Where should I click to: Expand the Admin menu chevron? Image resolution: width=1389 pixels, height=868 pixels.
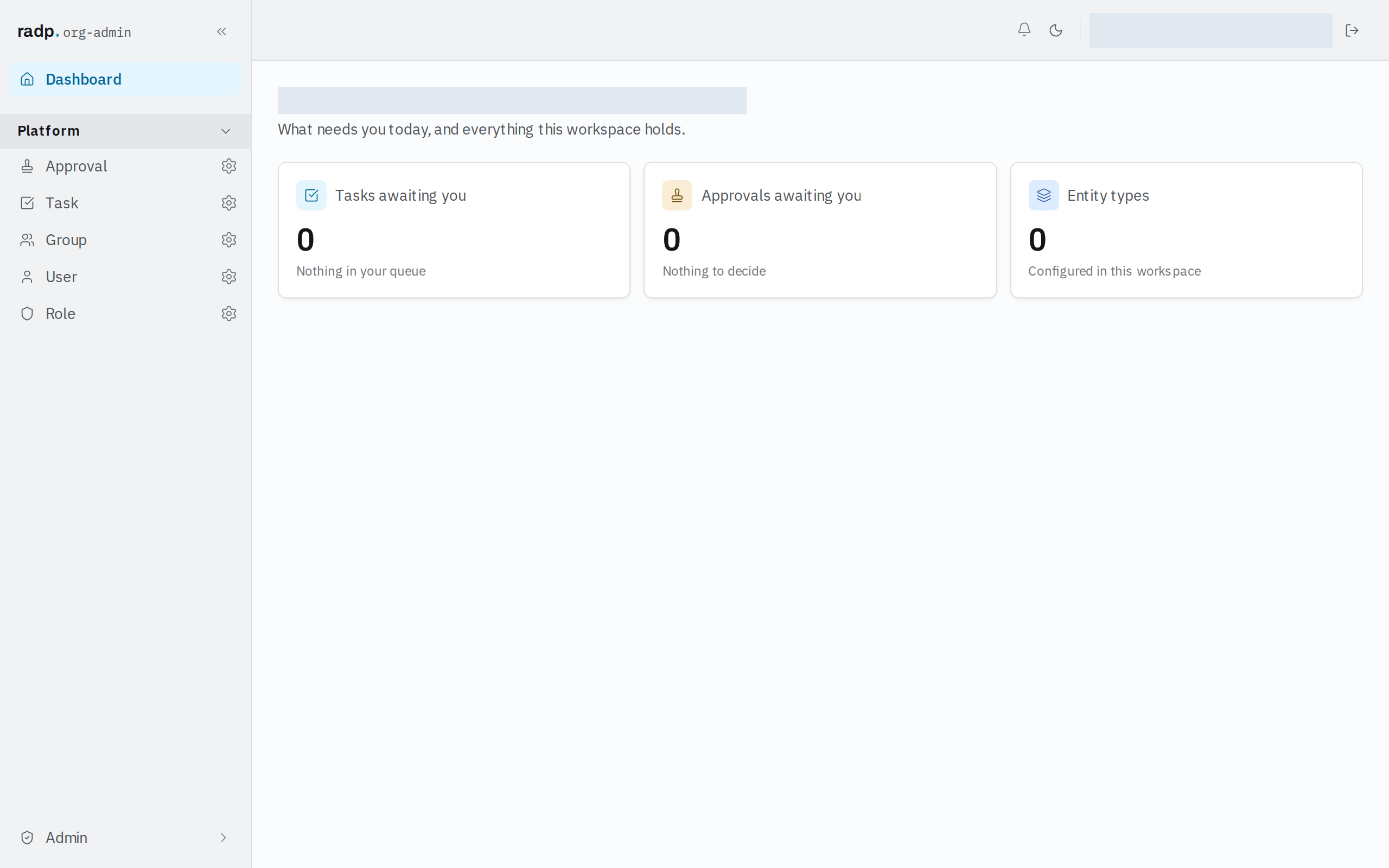[224, 838]
